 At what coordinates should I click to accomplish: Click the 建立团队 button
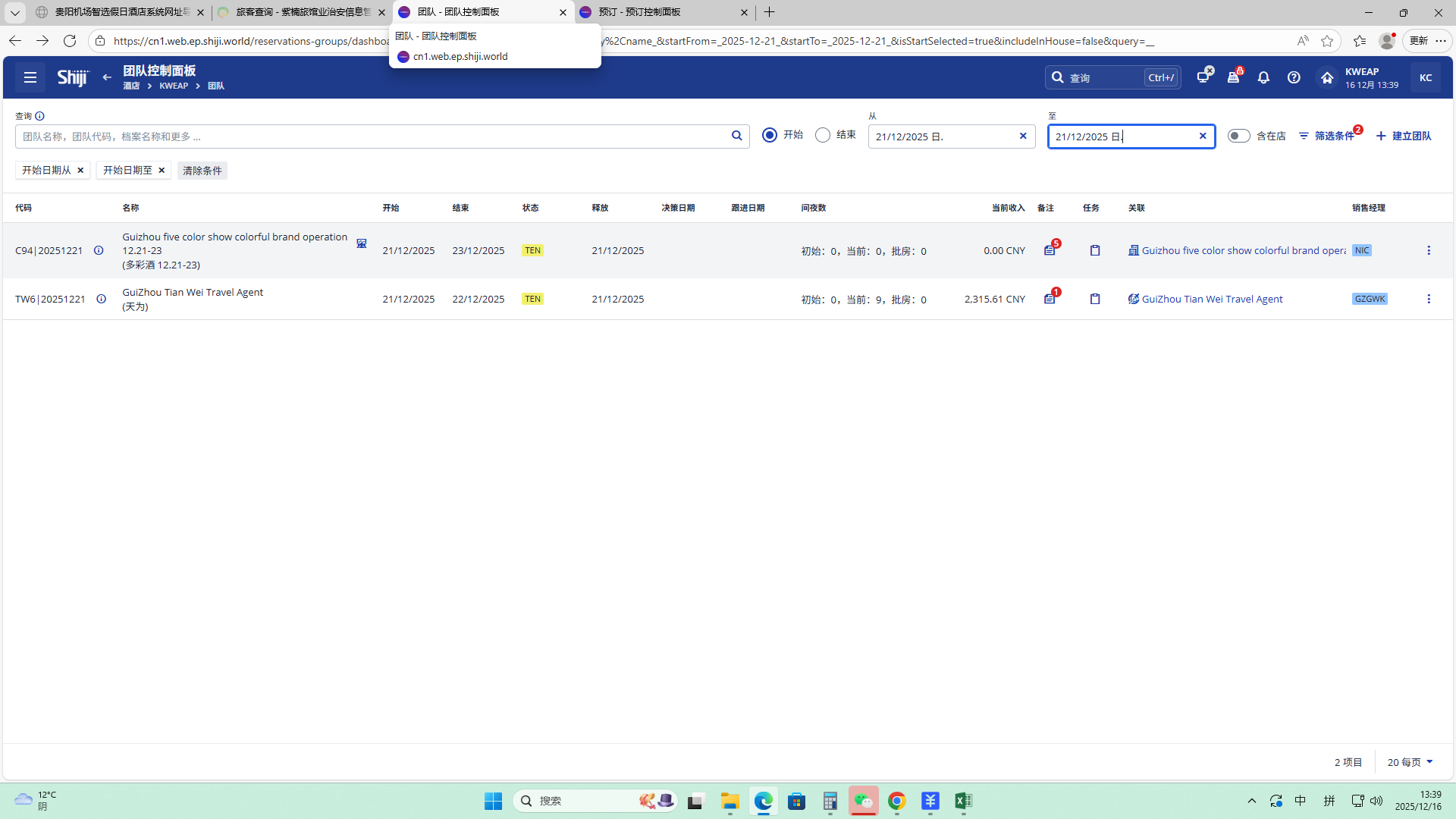click(x=1404, y=136)
